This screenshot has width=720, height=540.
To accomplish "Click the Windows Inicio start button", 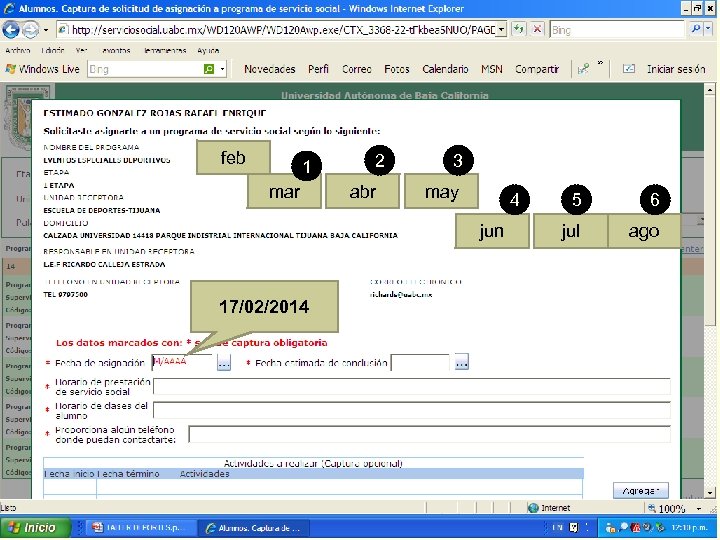I will [35, 528].
